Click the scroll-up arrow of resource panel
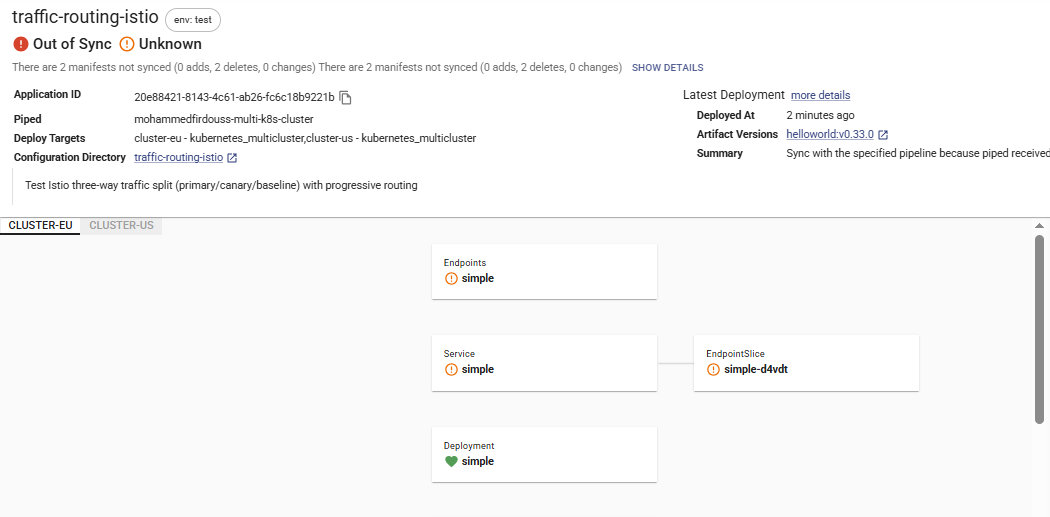This screenshot has width=1050, height=517. [x=1040, y=226]
